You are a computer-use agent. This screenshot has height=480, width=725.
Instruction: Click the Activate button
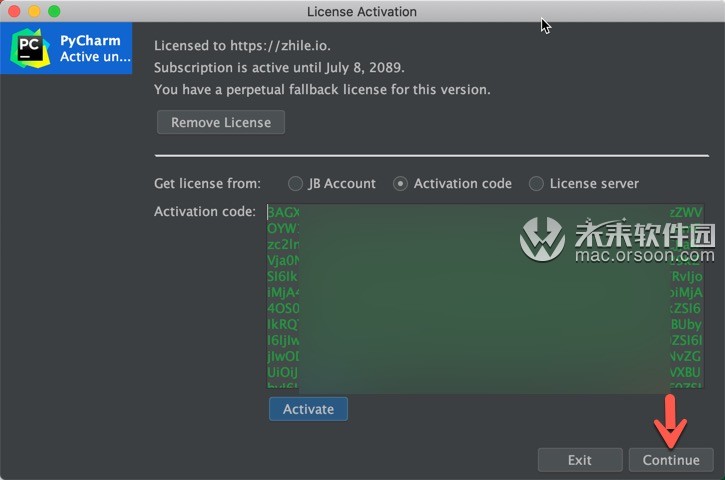308,409
